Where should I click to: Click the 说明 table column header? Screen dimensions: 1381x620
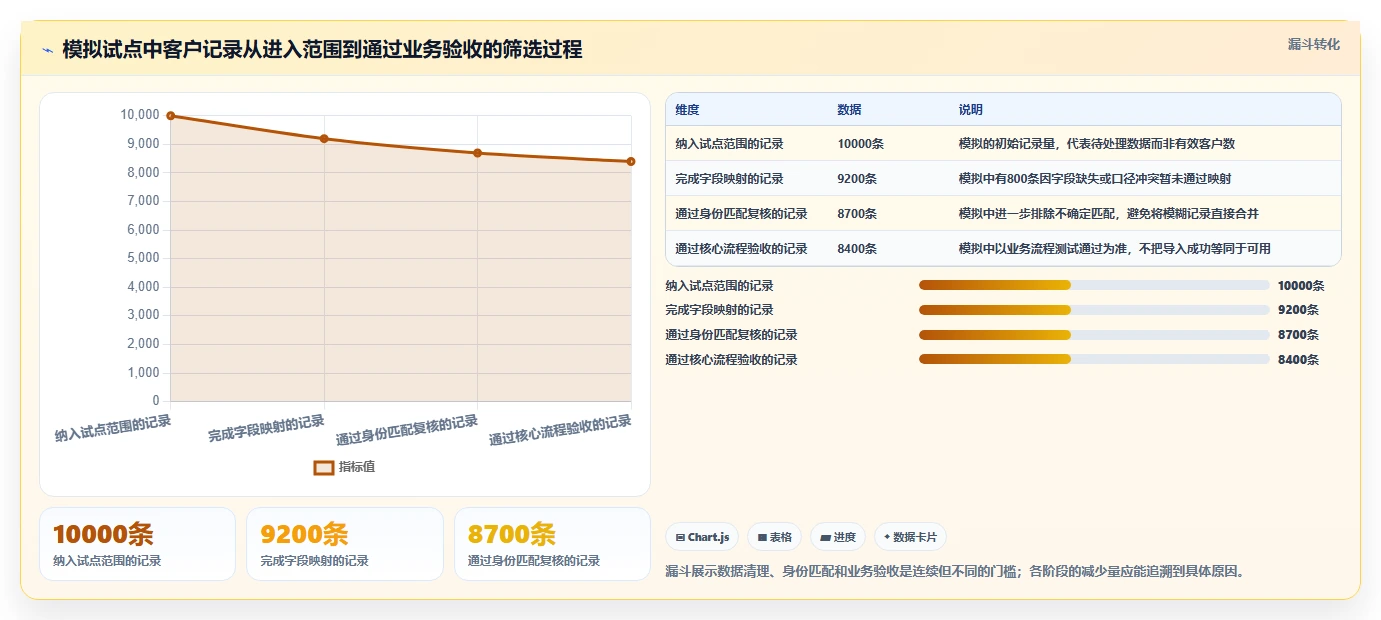970,110
